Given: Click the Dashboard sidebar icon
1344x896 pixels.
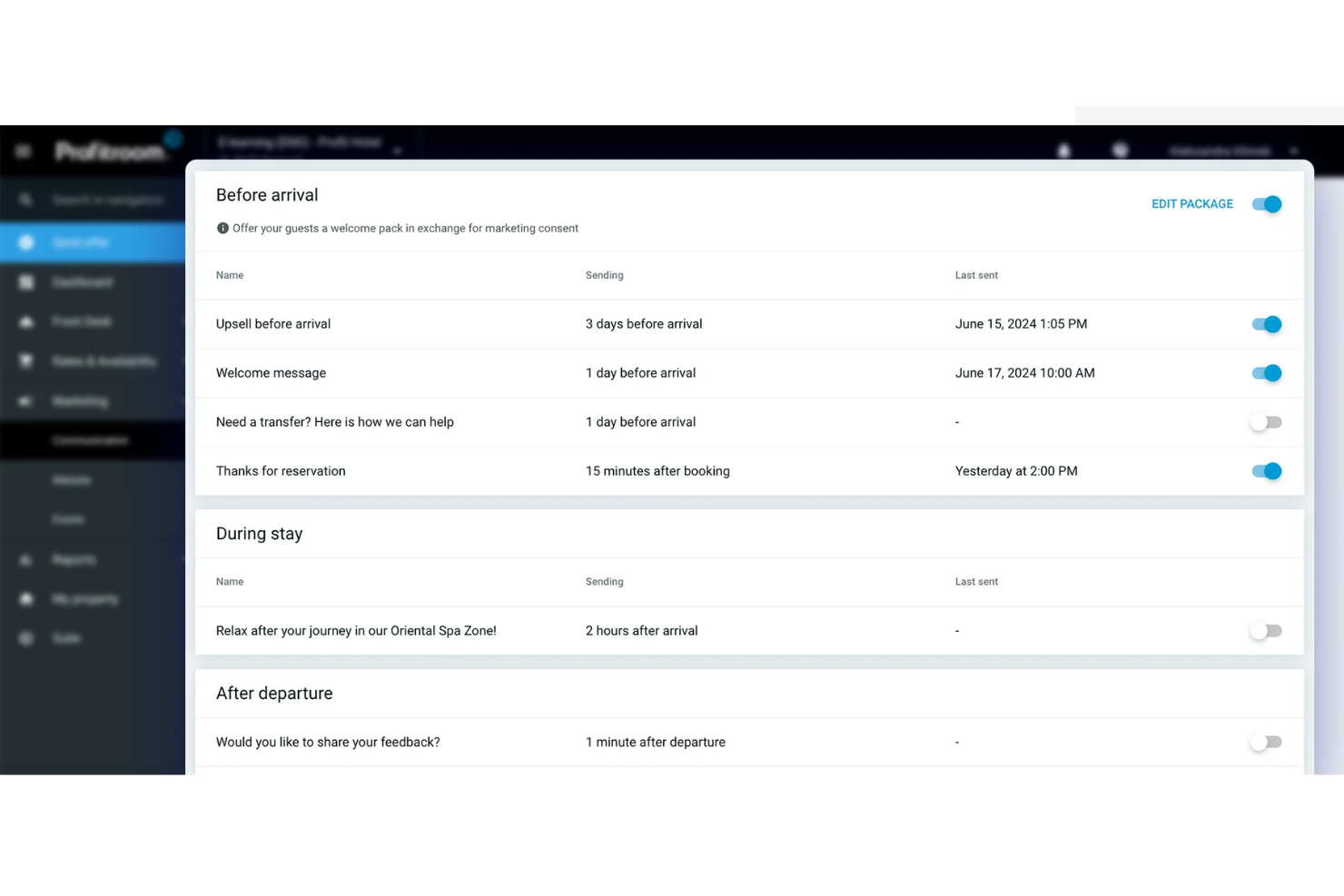Looking at the screenshot, I should pyautogui.click(x=25, y=282).
